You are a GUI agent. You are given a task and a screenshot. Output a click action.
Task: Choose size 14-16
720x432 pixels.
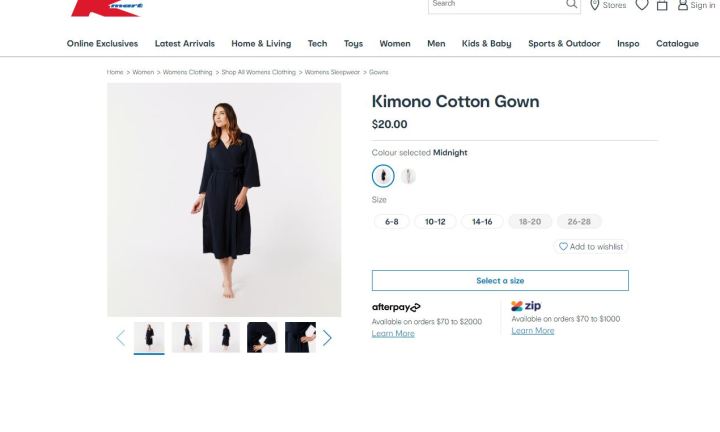click(x=482, y=222)
